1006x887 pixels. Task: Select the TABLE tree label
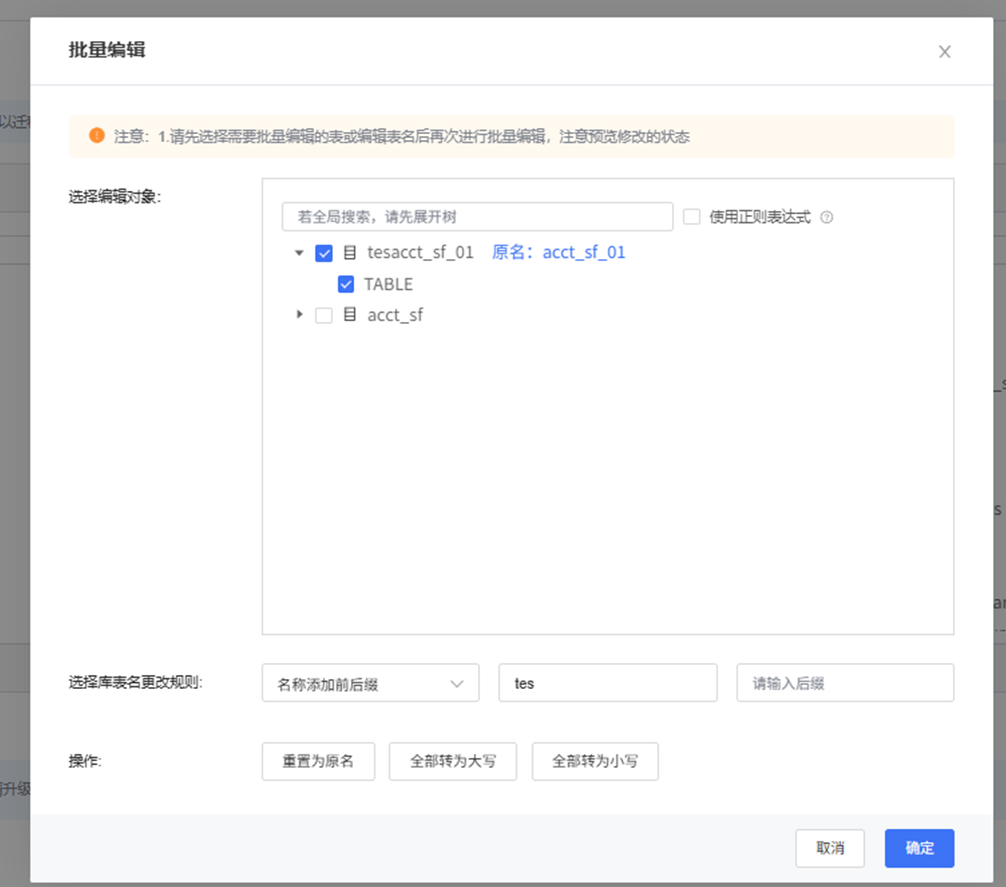(x=389, y=284)
